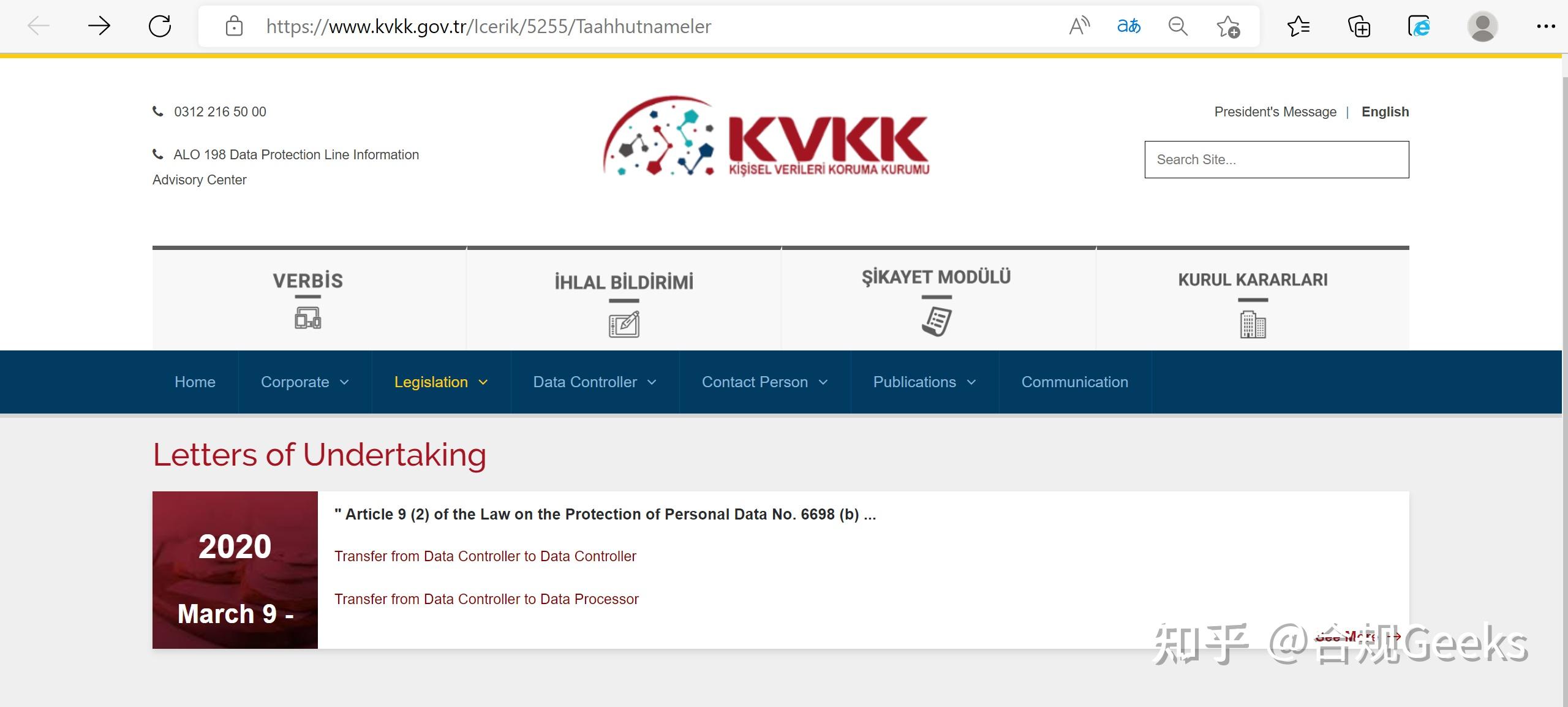This screenshot has height=707, width=1568.
Task: Click the Search Site input field
Action: click(1276, 159)
